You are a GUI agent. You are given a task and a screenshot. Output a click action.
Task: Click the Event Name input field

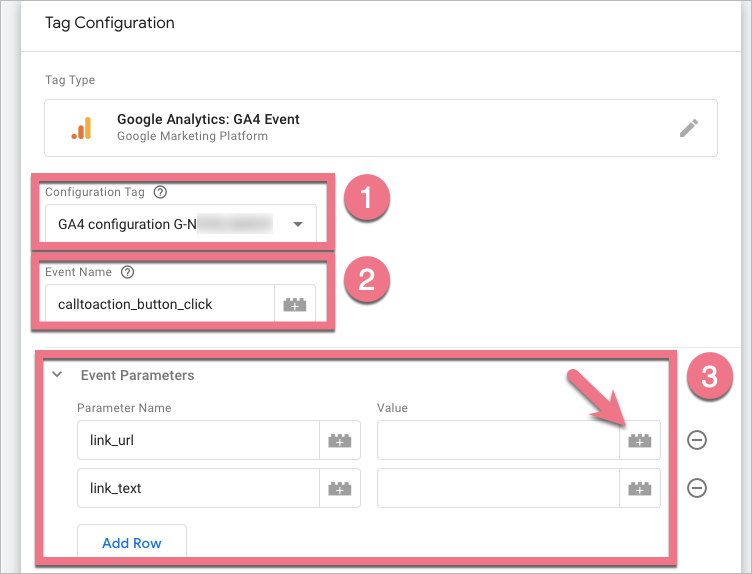tap(160, 304)
